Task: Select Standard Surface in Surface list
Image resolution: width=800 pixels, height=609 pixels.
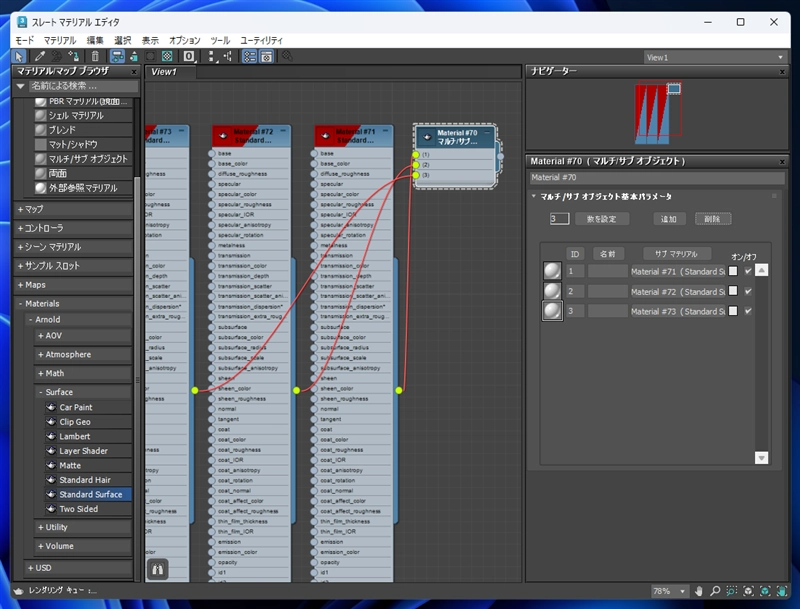Action: point(90,494)
